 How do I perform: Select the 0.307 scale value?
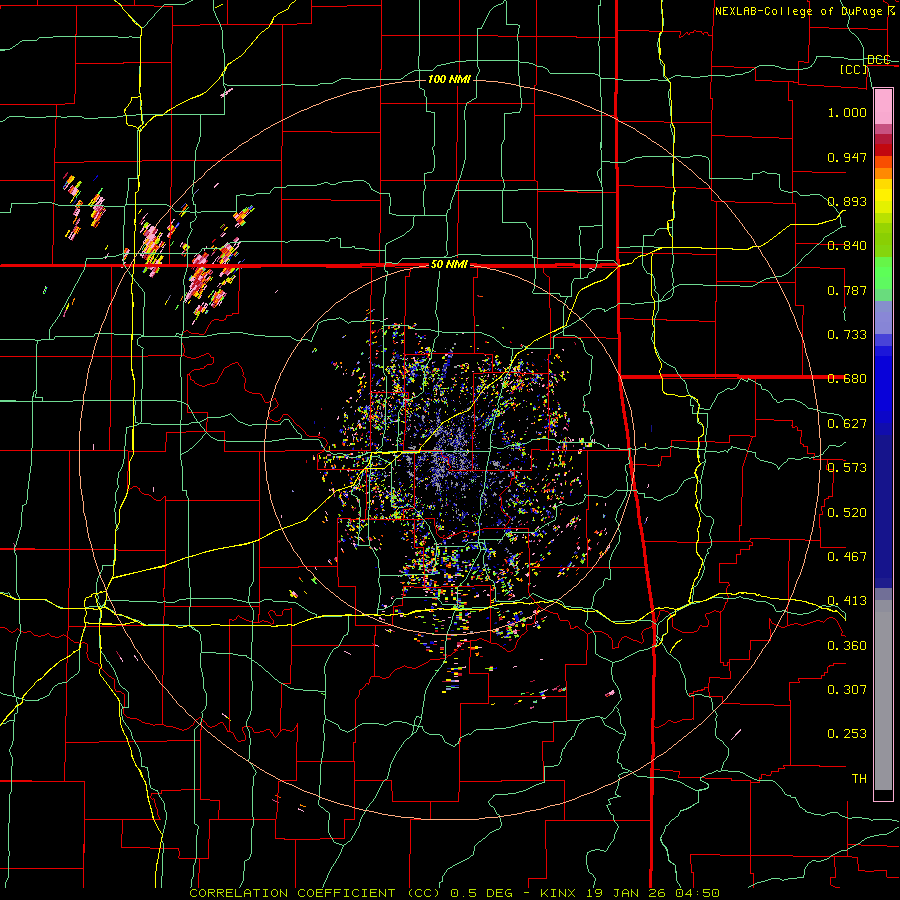pos(847,690)
